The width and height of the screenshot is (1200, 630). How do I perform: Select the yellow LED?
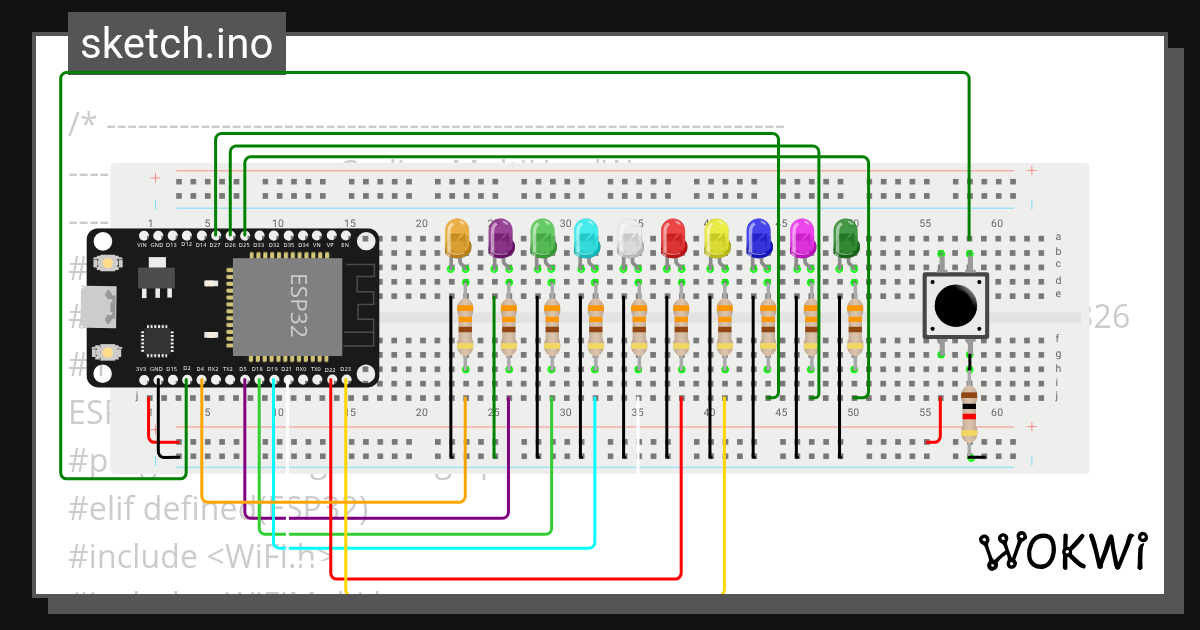tap(716, 238)
